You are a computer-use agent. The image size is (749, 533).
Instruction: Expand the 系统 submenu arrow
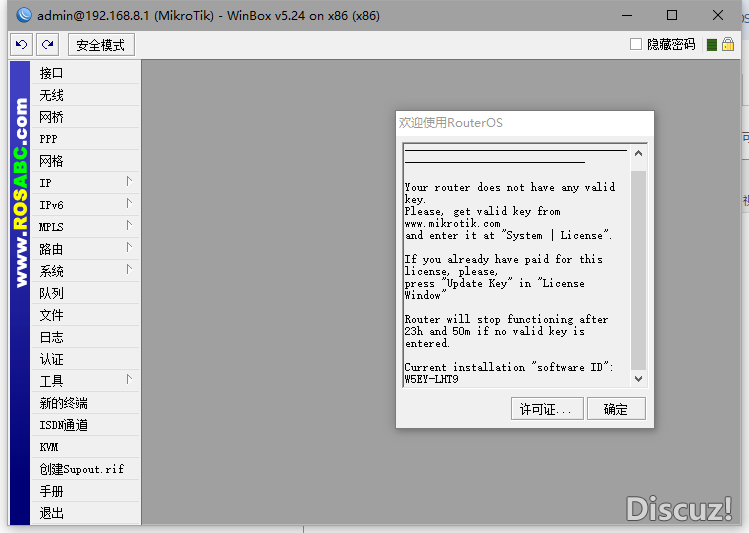129,269
